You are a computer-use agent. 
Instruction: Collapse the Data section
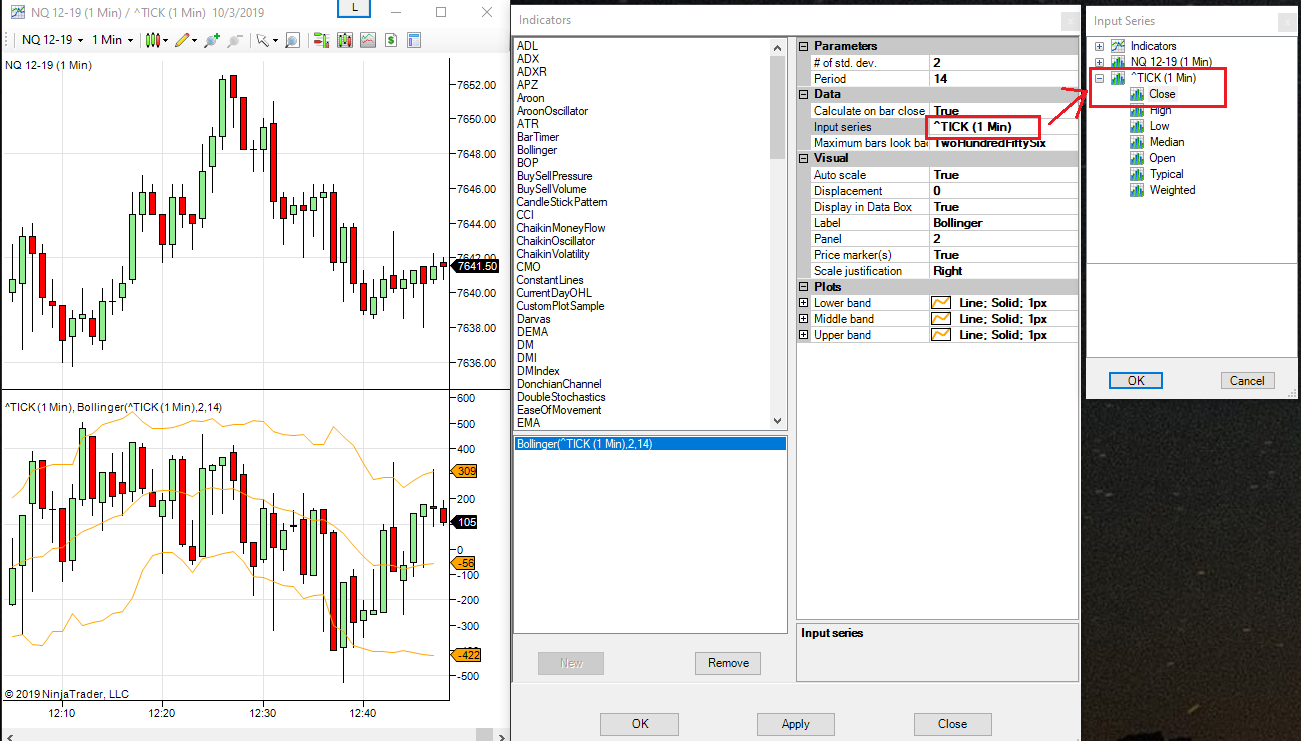coord(804,94)
